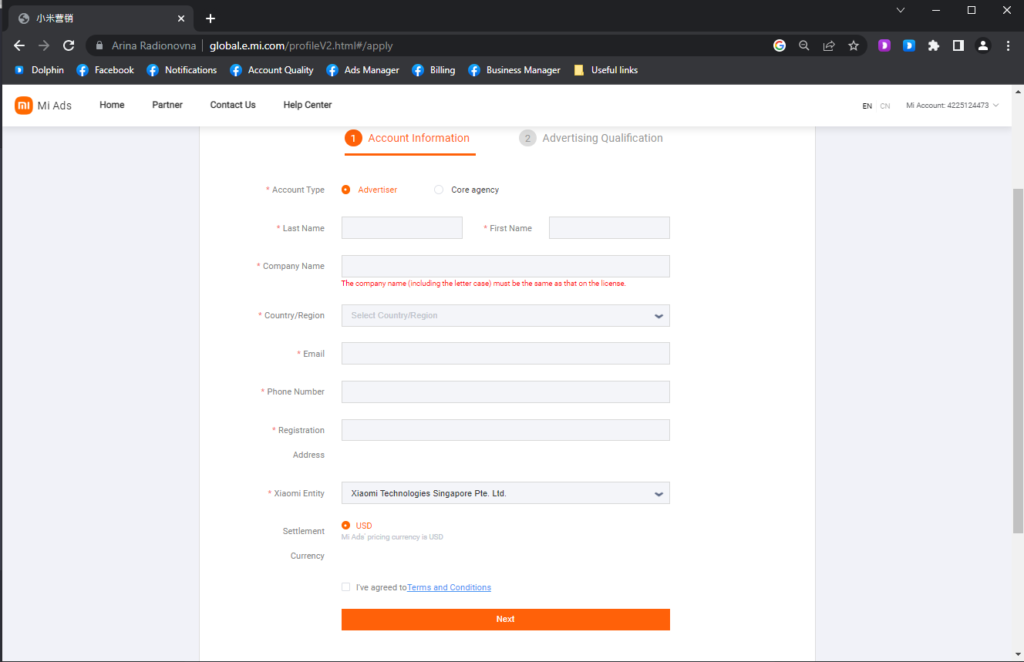Select USD settlement currency radio

[346, 526]
